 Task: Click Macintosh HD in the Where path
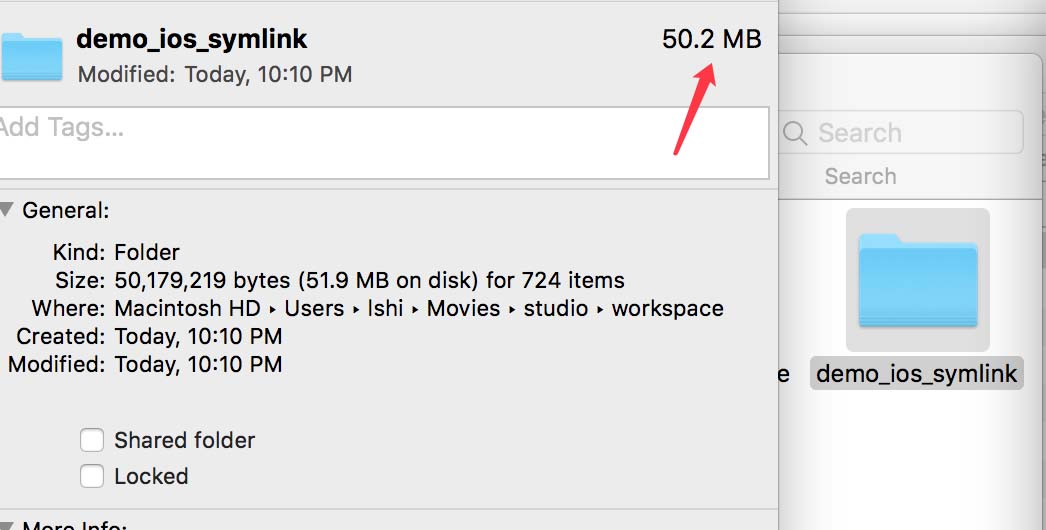click(x=187, y=308)
